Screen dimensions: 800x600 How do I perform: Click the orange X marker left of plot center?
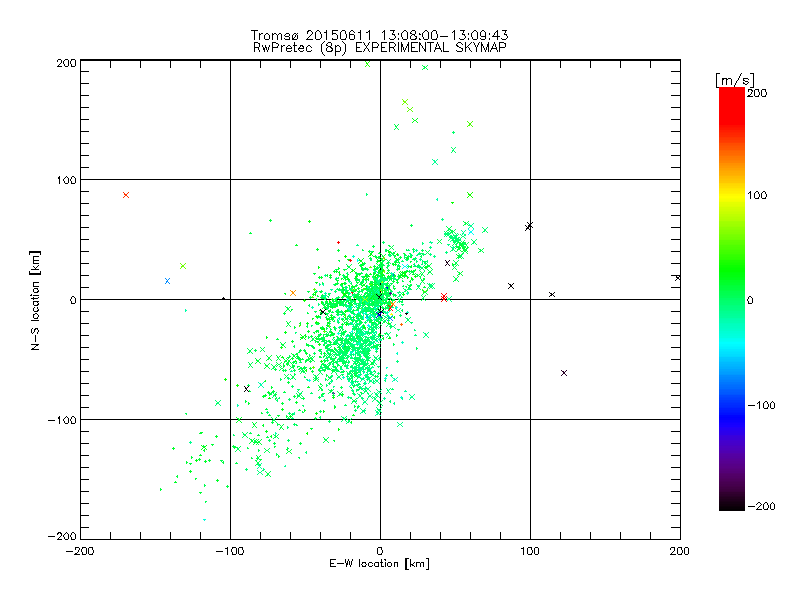tap(293, 293)
